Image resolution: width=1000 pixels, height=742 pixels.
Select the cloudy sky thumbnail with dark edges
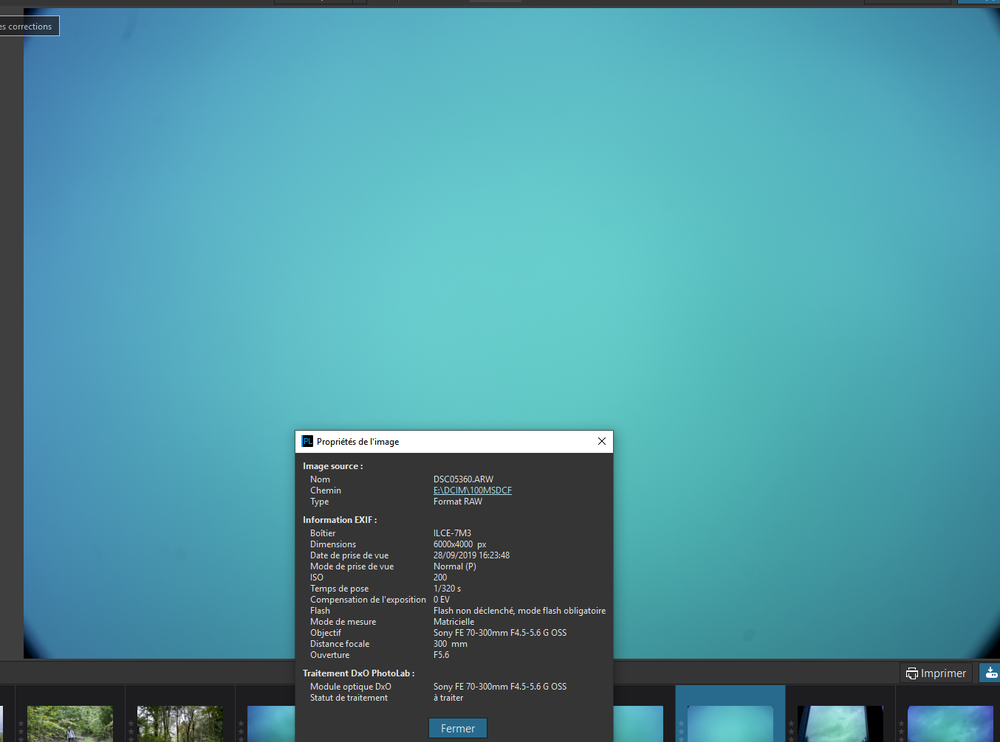coord(840,723)
